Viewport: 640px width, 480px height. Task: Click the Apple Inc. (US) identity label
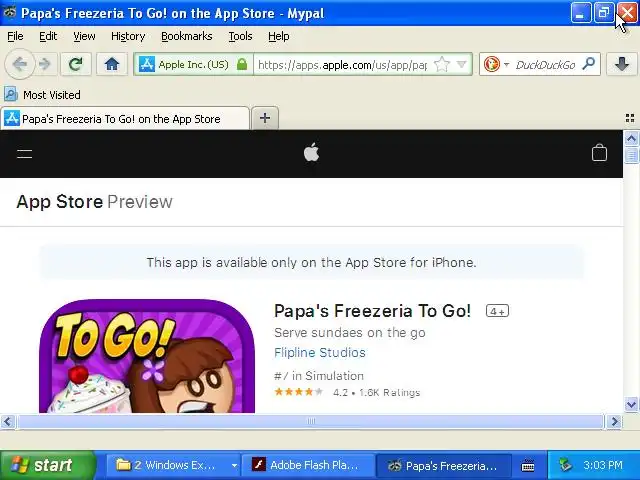(x=193, y=64)
